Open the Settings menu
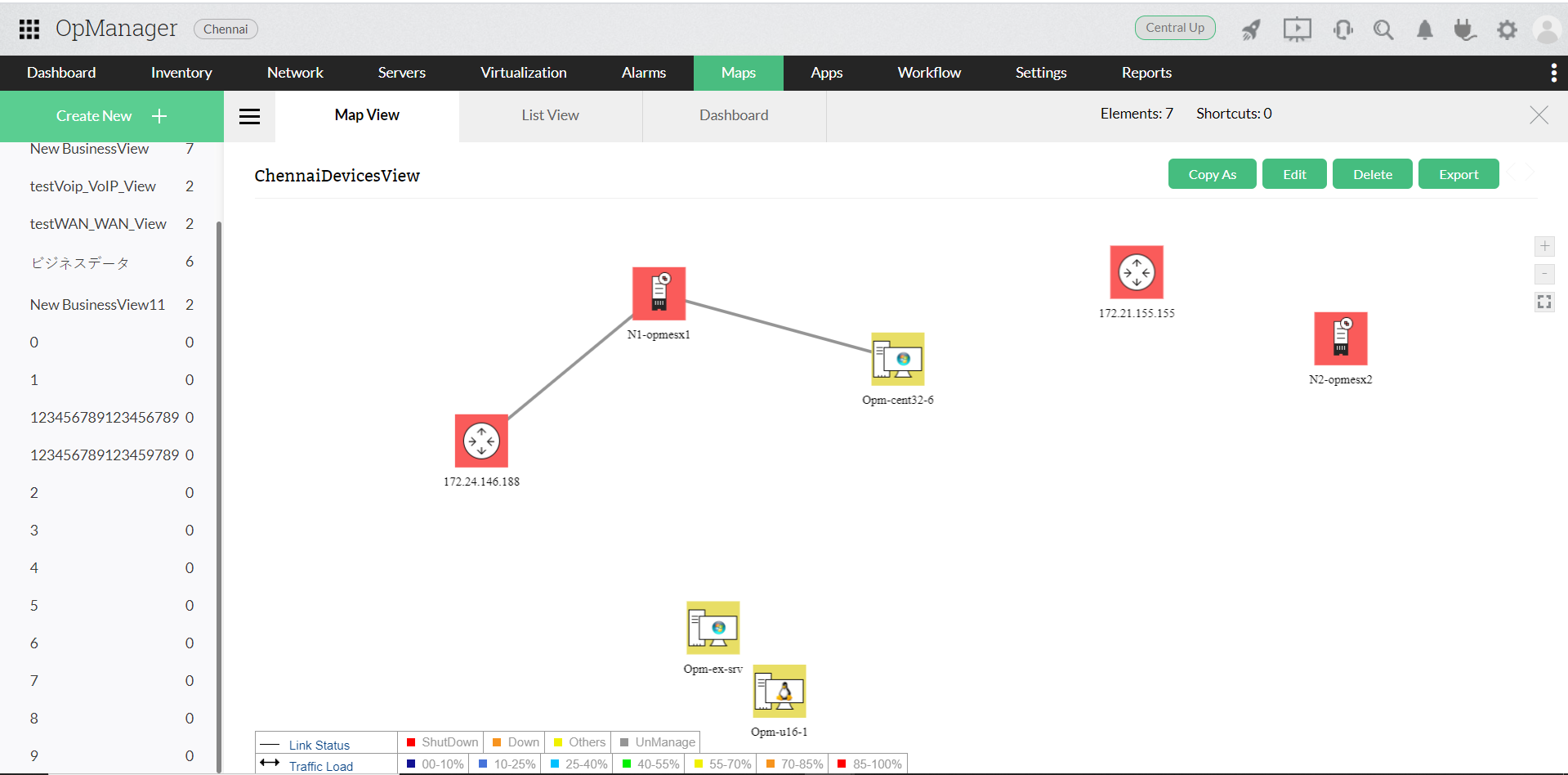This screenshot has height=775, width=1568. click(1041, 73)
